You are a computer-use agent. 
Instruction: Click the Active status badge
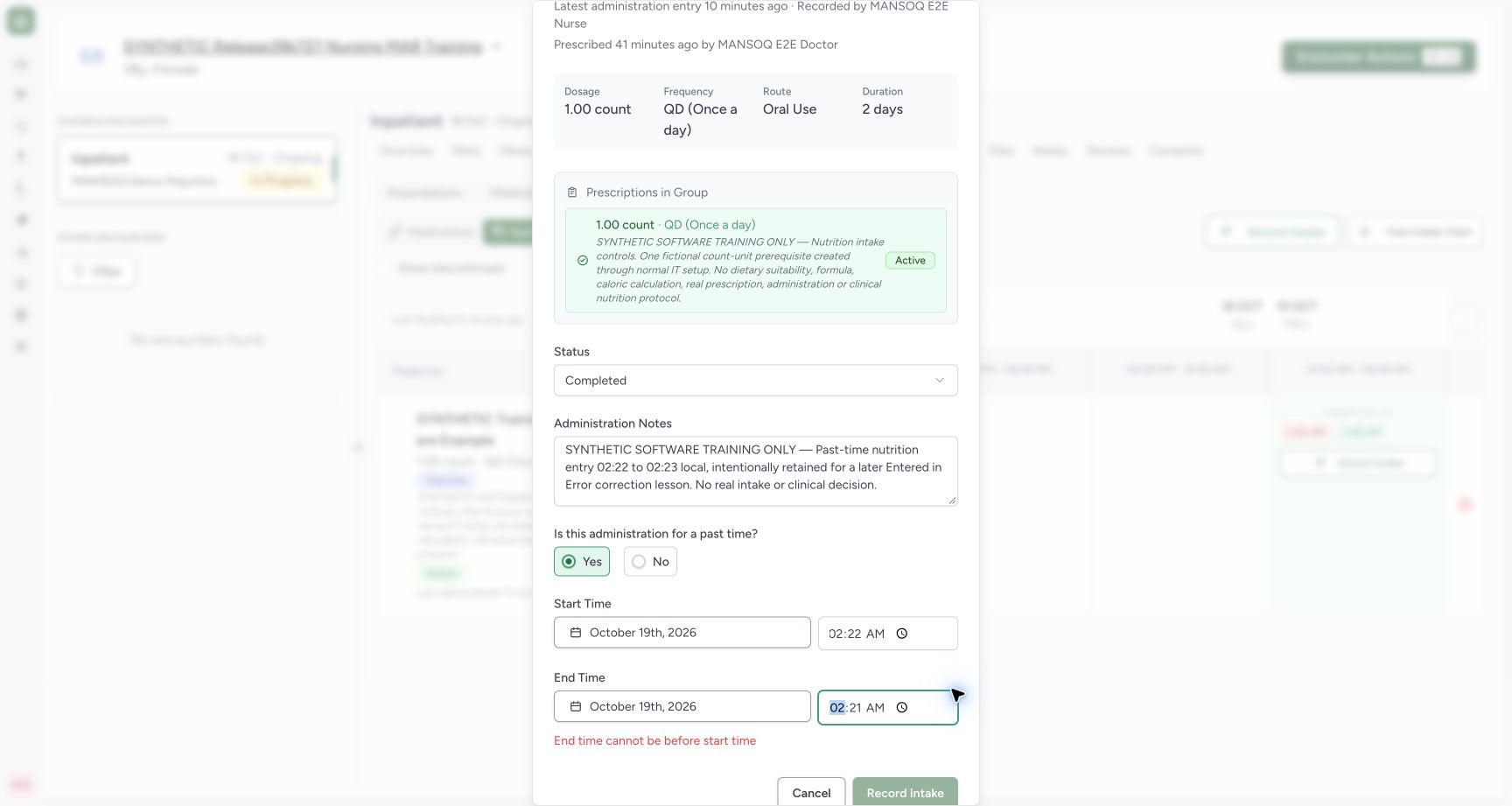[x=910, y=261]
